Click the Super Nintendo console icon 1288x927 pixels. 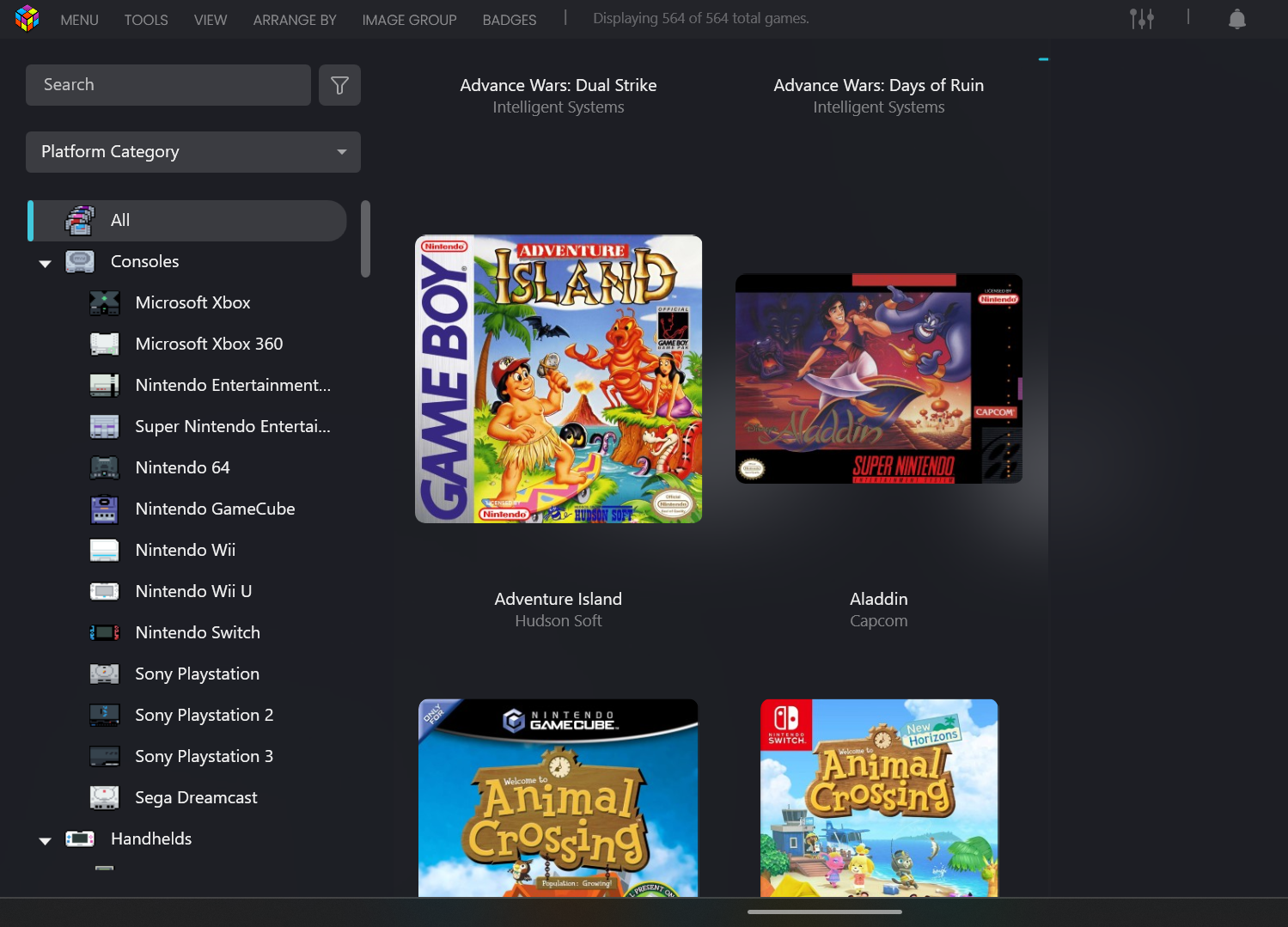pyautogui.click(x=105, y=426)
